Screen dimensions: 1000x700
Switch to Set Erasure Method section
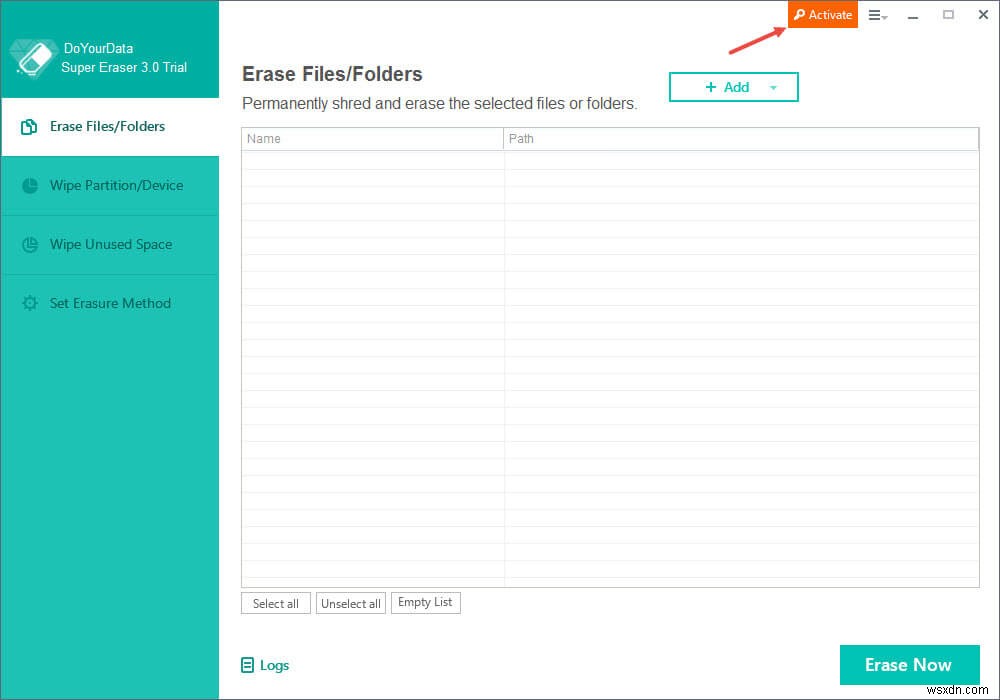pyautogui.click(x=110, y=303)
